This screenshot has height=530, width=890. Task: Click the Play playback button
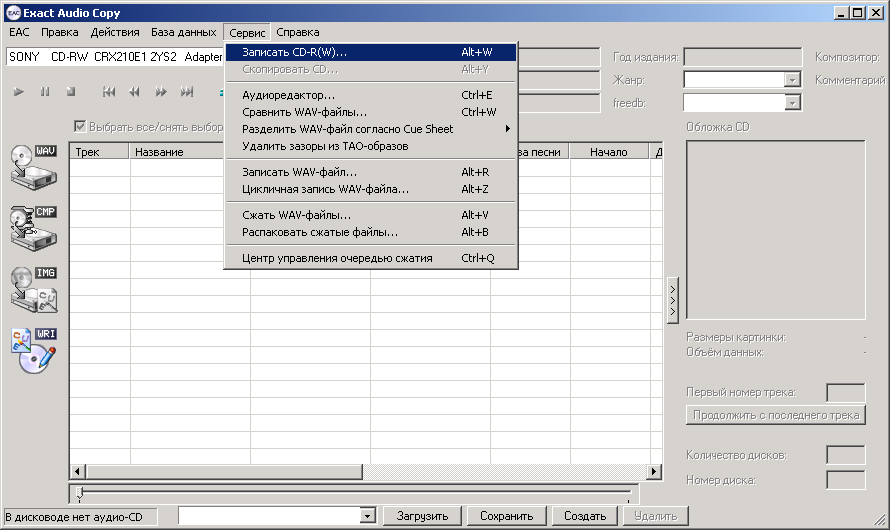click(19, 91)
